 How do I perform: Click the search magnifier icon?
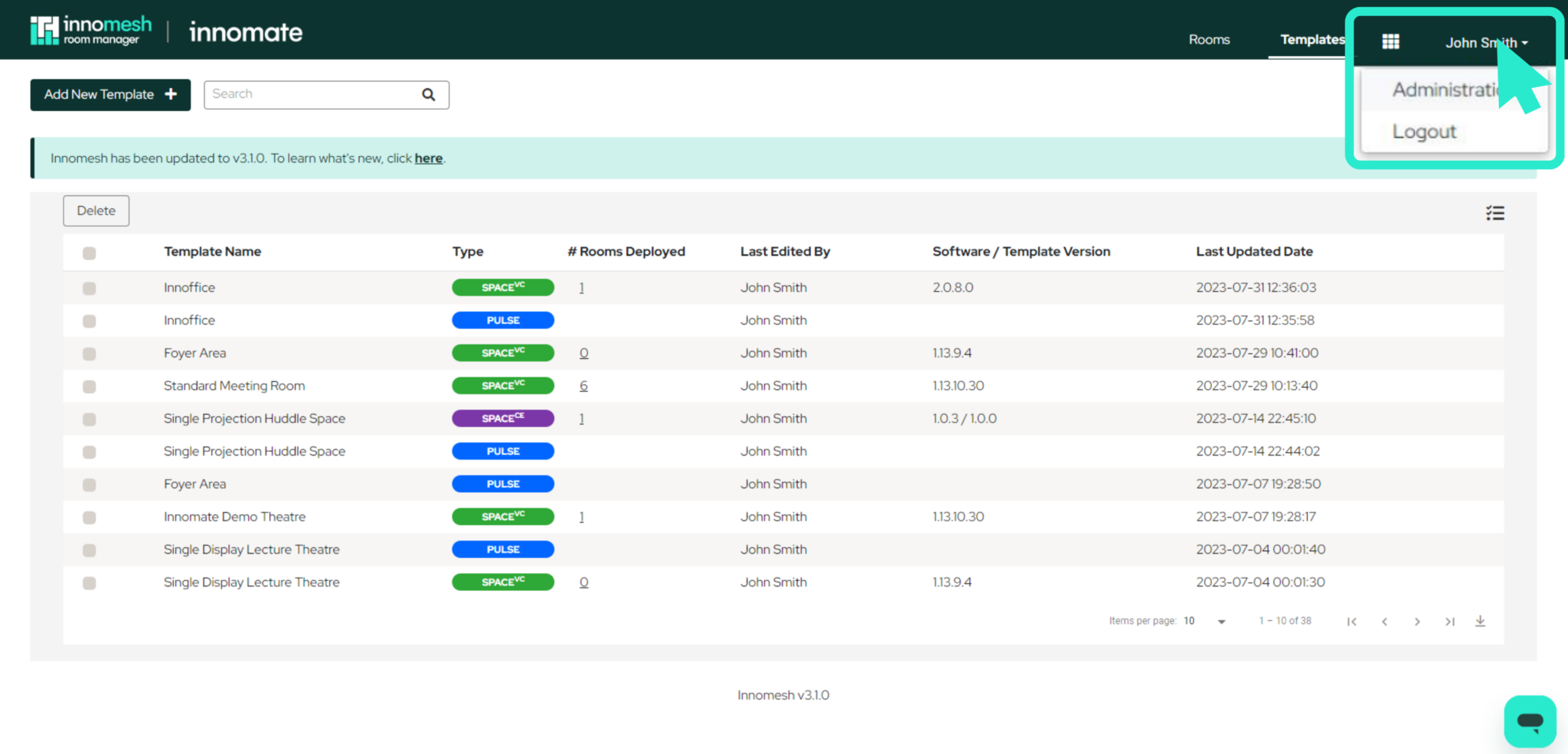point(428,94)
